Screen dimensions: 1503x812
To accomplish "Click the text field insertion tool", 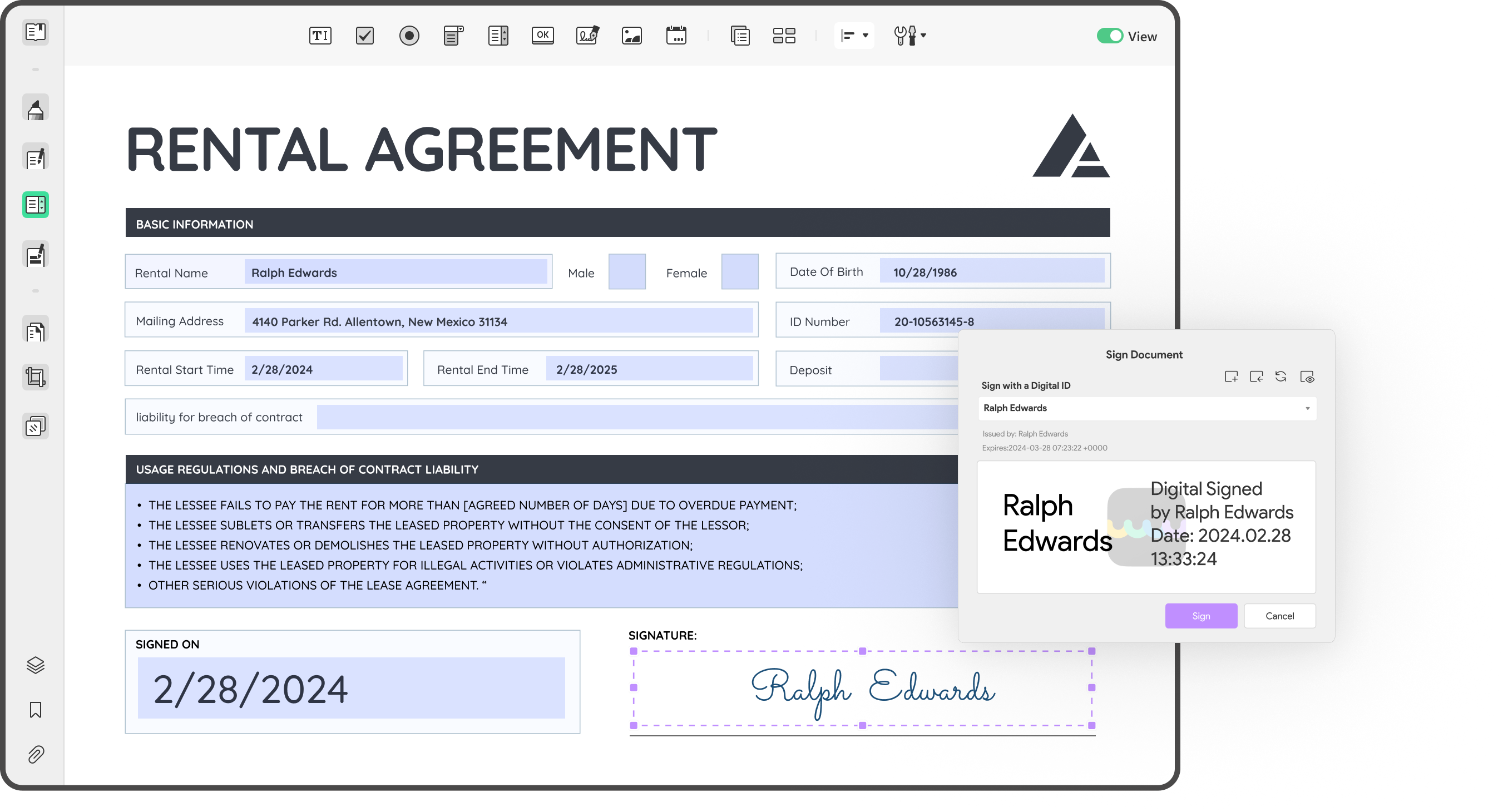I will point(319,34).
